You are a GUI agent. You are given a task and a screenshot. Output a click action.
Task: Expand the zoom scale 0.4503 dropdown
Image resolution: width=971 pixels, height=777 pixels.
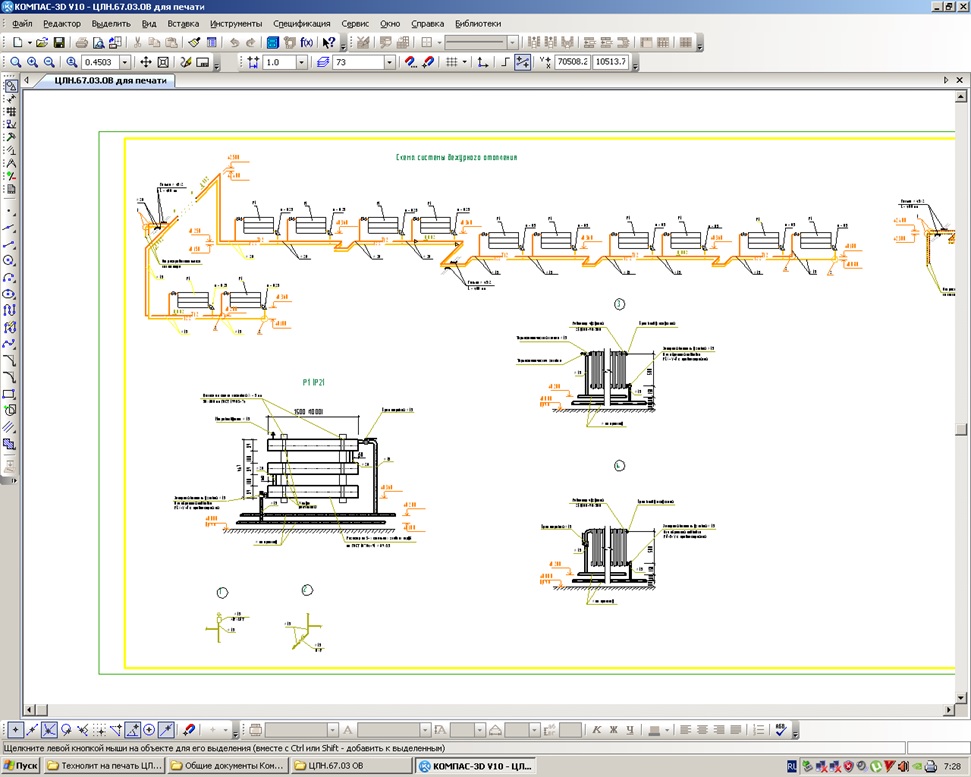pyautogui.click(x=125, y=62)
